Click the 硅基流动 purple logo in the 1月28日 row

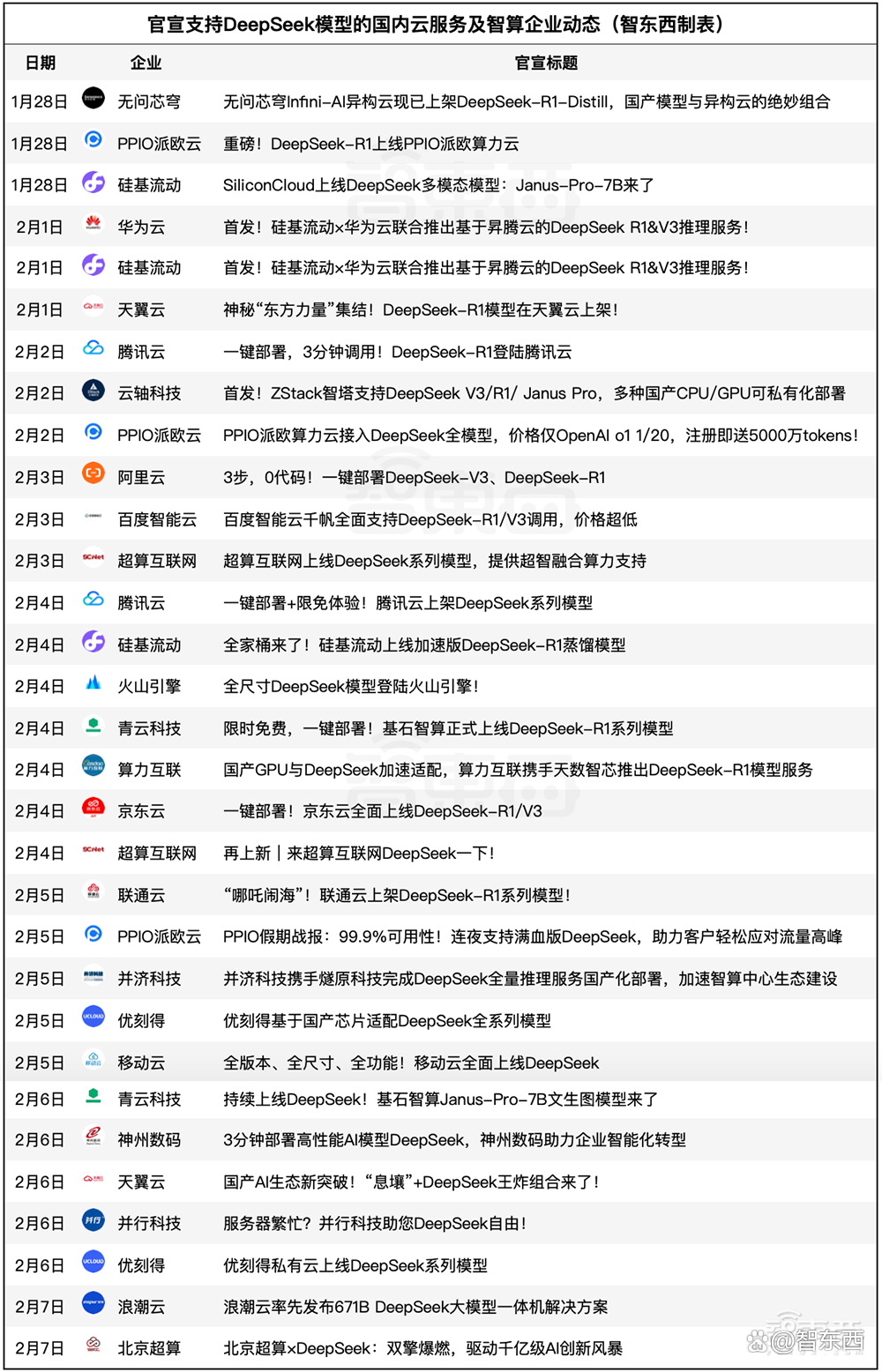(93, 183)
